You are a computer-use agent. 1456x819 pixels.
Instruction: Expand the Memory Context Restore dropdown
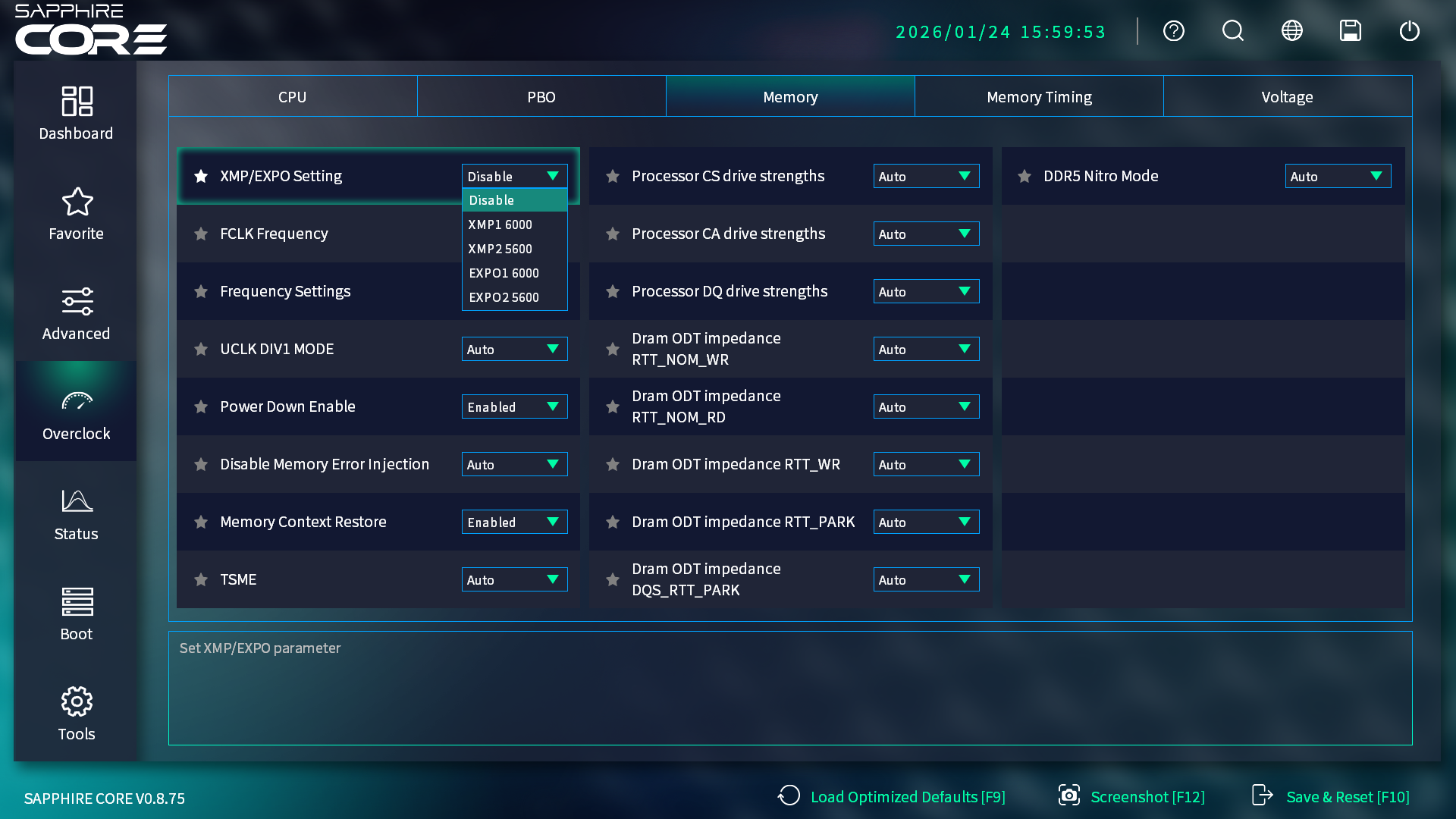tap(514, 522)
